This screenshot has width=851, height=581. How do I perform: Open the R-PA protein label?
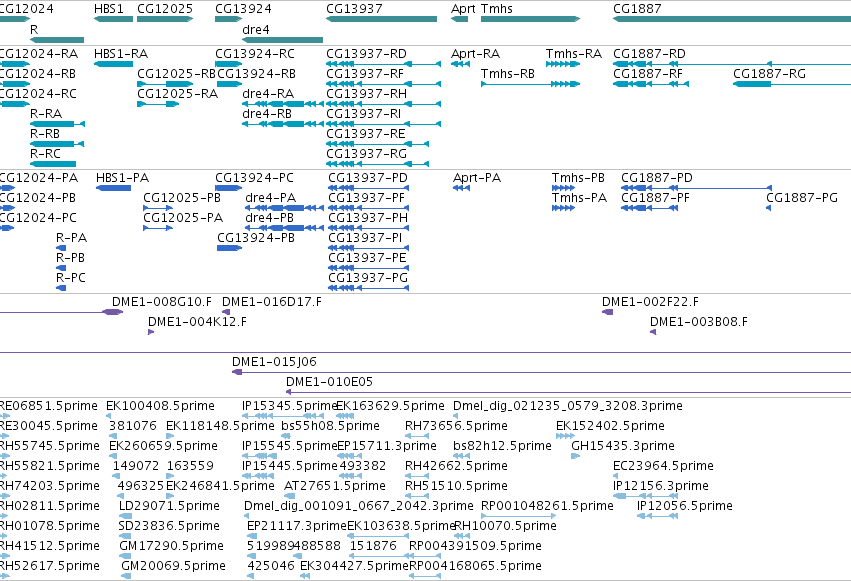point(72,238)
